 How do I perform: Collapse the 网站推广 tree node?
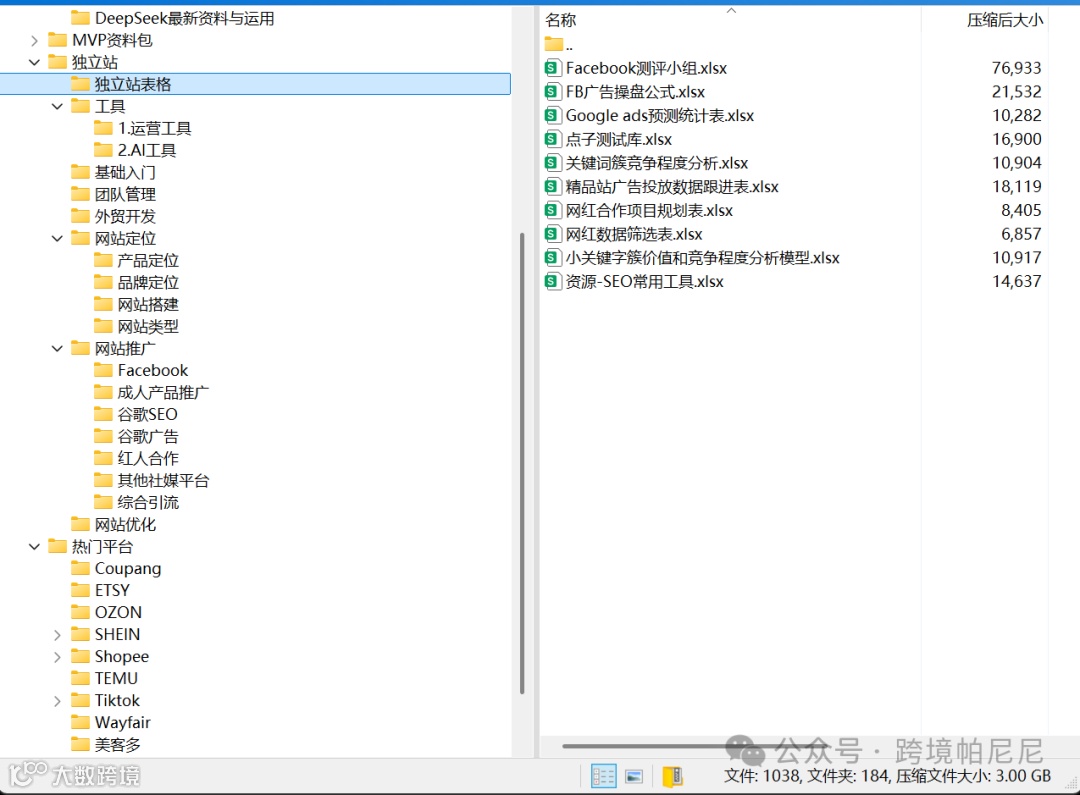click(x=57, y=349)
